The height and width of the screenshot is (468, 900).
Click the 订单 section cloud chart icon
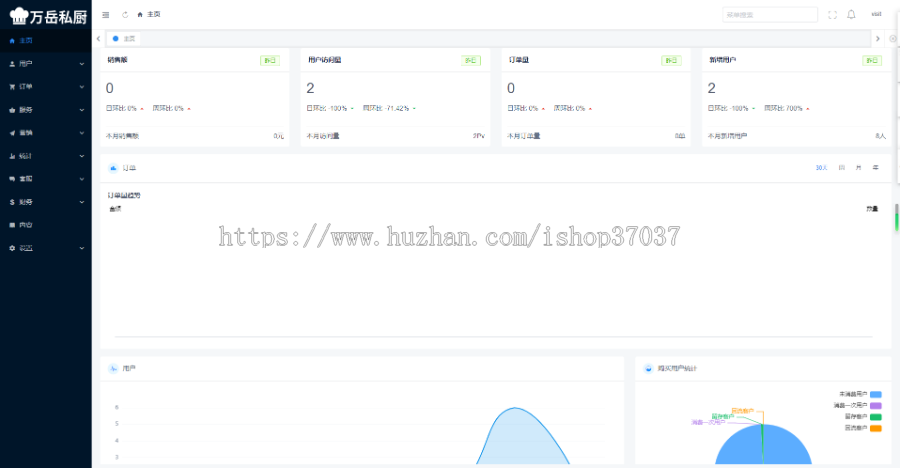[113, 168]
